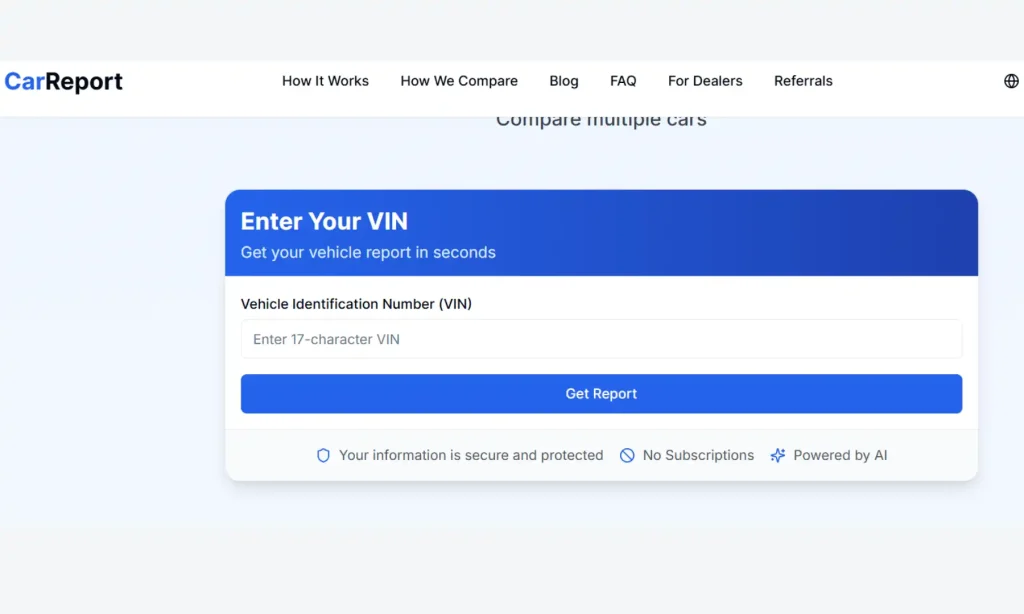Click the Get Report button
Viewport: 1024px width, 614px height.
click(601, 393)
